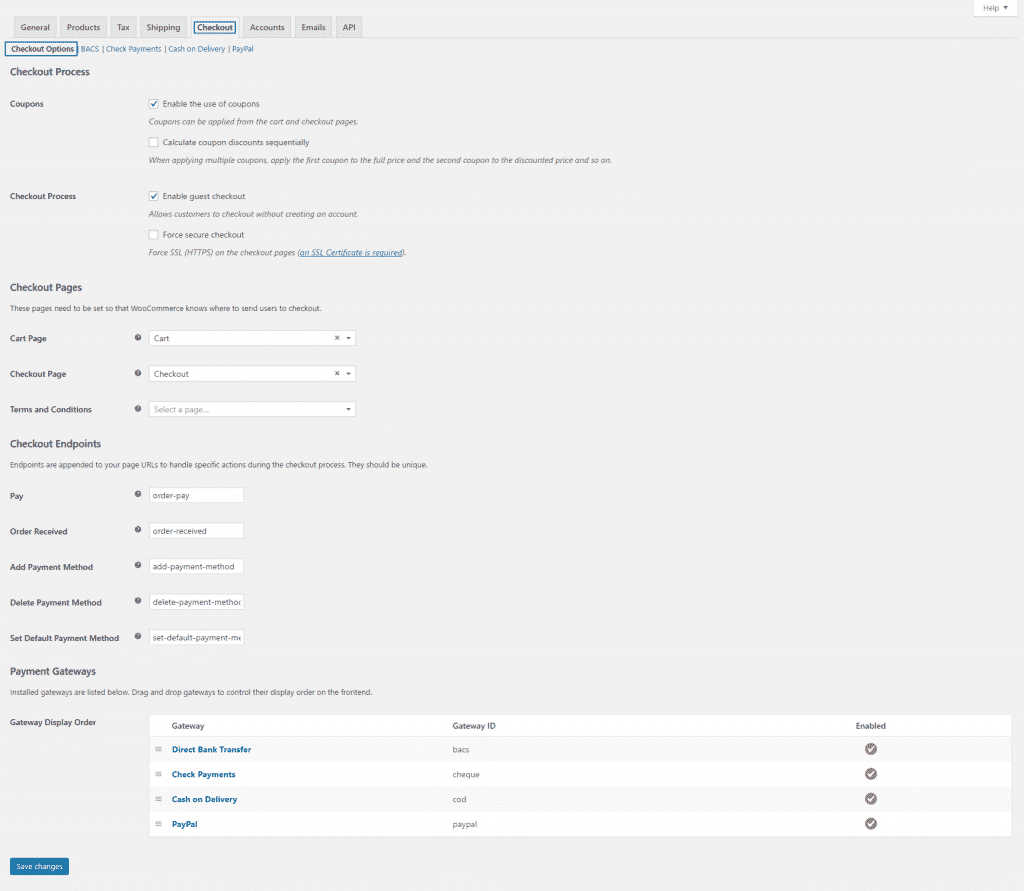
Task: Open the Emails settings tab
Action: [313, 27]
